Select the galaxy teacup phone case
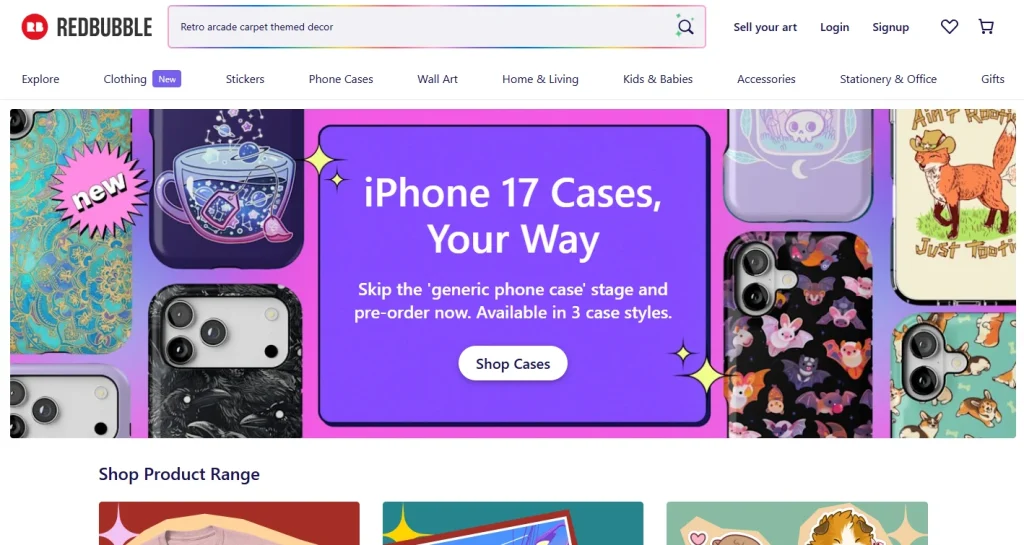 pyautogui.click(x=227, y=188)
